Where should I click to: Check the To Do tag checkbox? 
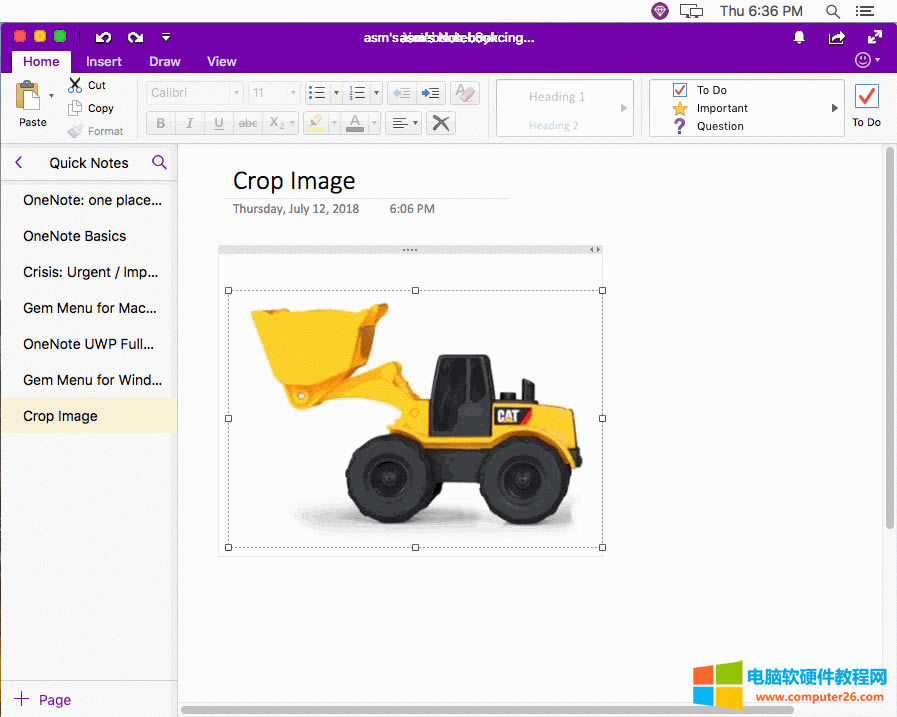[680, 89]
